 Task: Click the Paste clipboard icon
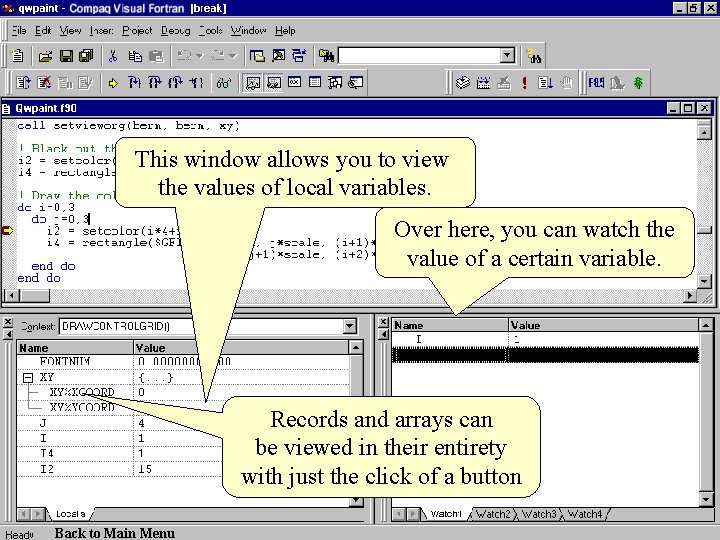point(156,56)
